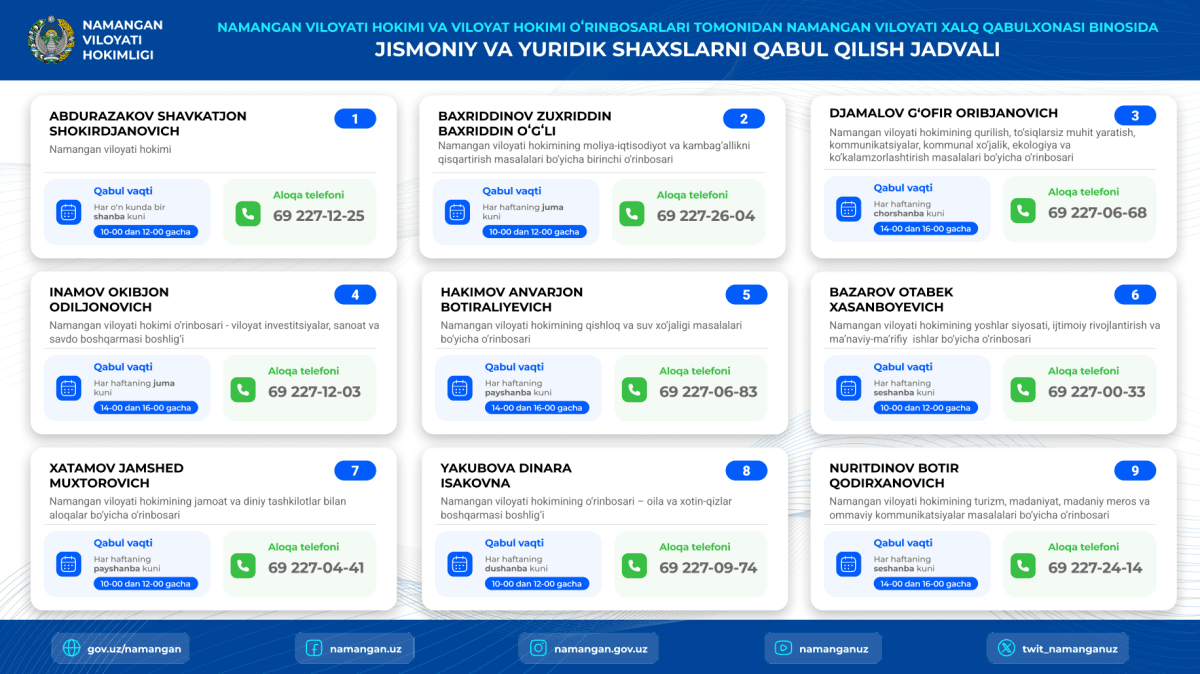
Task: Select the name Abdurazakov Shavkatjon Shokirdjanovich
Action: pyautogui.click(x=148, y=124)
